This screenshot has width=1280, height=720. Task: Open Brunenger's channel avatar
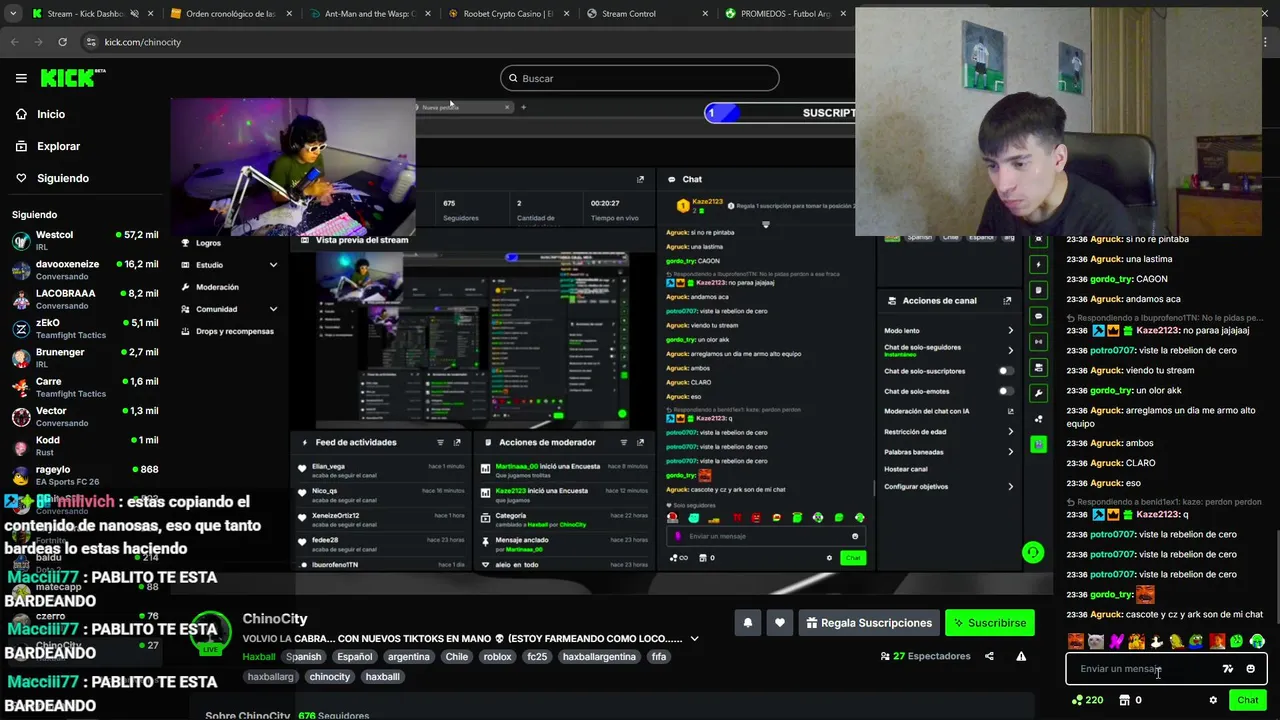pyautogui.click(x=21, y=358)
